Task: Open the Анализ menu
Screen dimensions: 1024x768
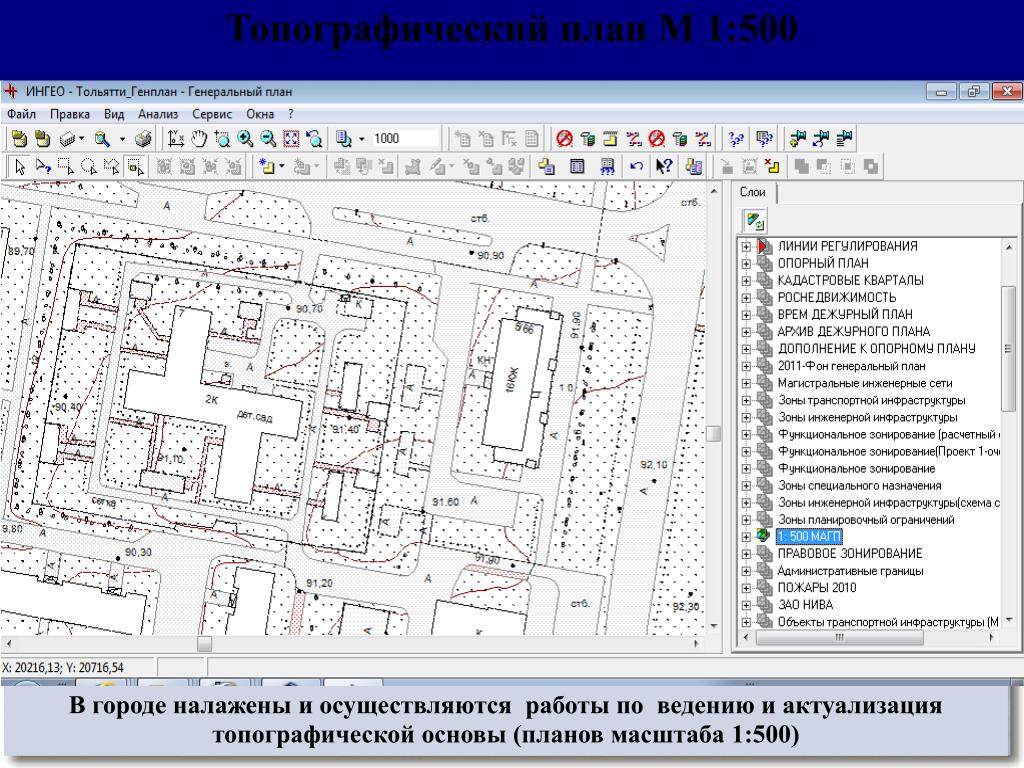Action: [158, 114]
